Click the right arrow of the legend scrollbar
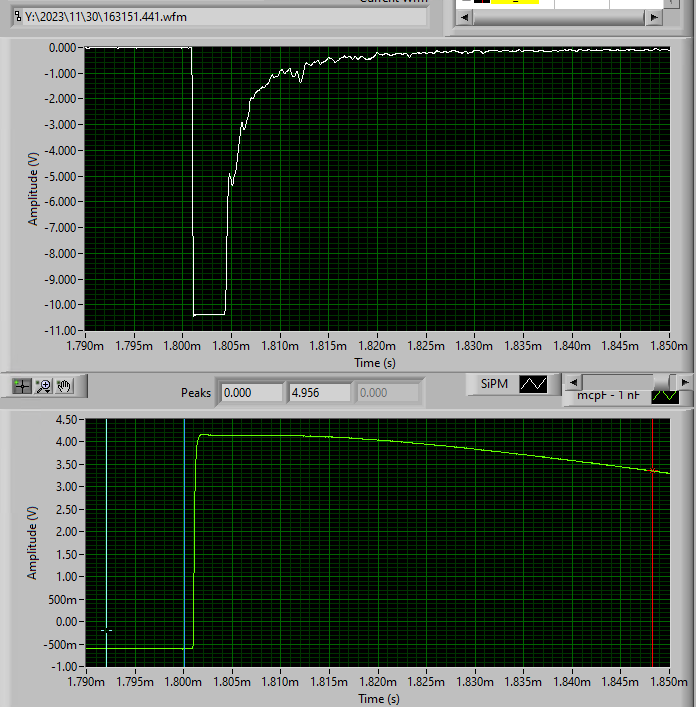The width and height of the screenshot is (696, 707). coord(685,382)
